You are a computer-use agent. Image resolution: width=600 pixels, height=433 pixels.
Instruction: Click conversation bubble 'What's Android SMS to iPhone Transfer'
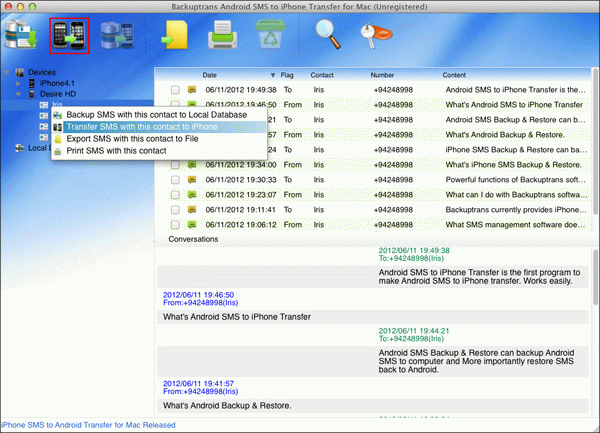coord(373,317)
